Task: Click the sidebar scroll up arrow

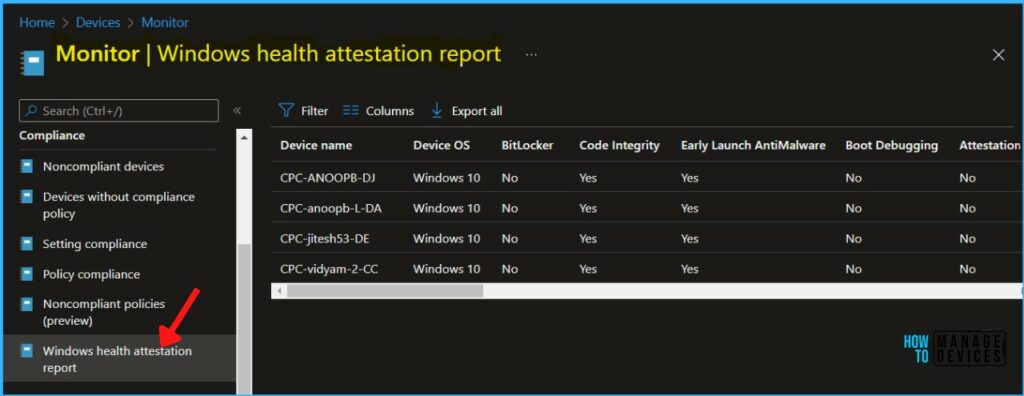Action: [x=244, y=137]
